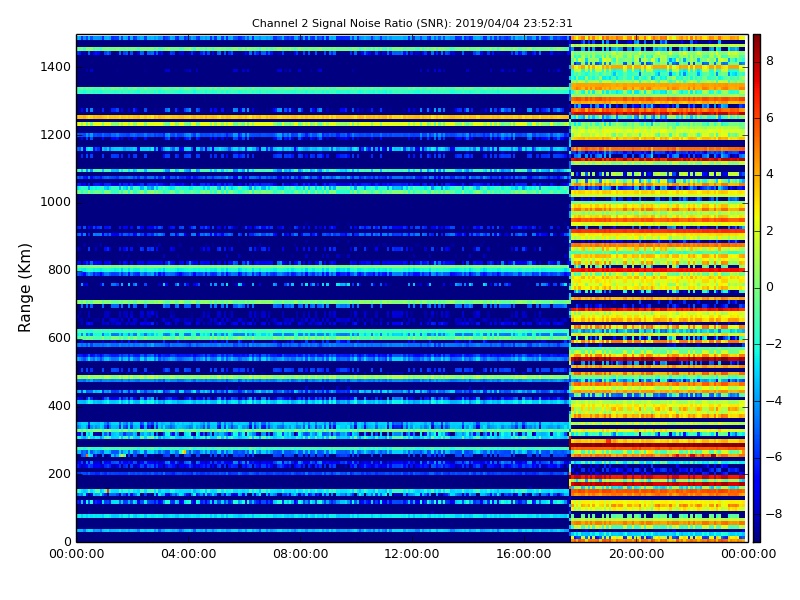The height and width of the screenshot is (600, 800).
Task: Click colorbar tick label −6
Action: [774, 457]
